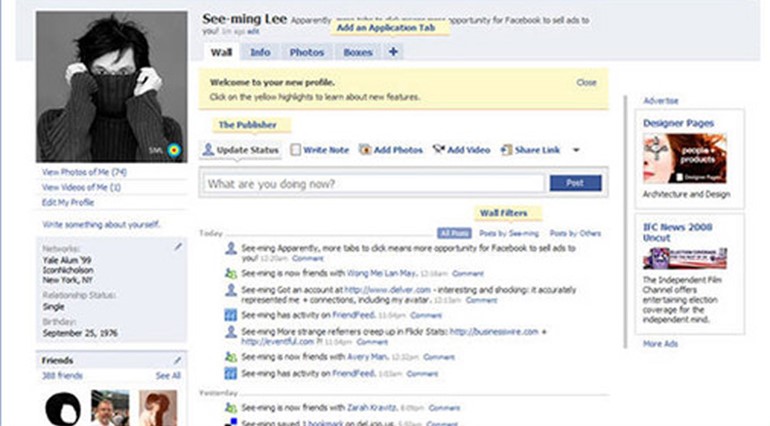Image resolution: width=770 pixels, height=426 pixels.
Task: Open the IFC News 2008 Uncut ad title
Action: click(x=678, y=232)
